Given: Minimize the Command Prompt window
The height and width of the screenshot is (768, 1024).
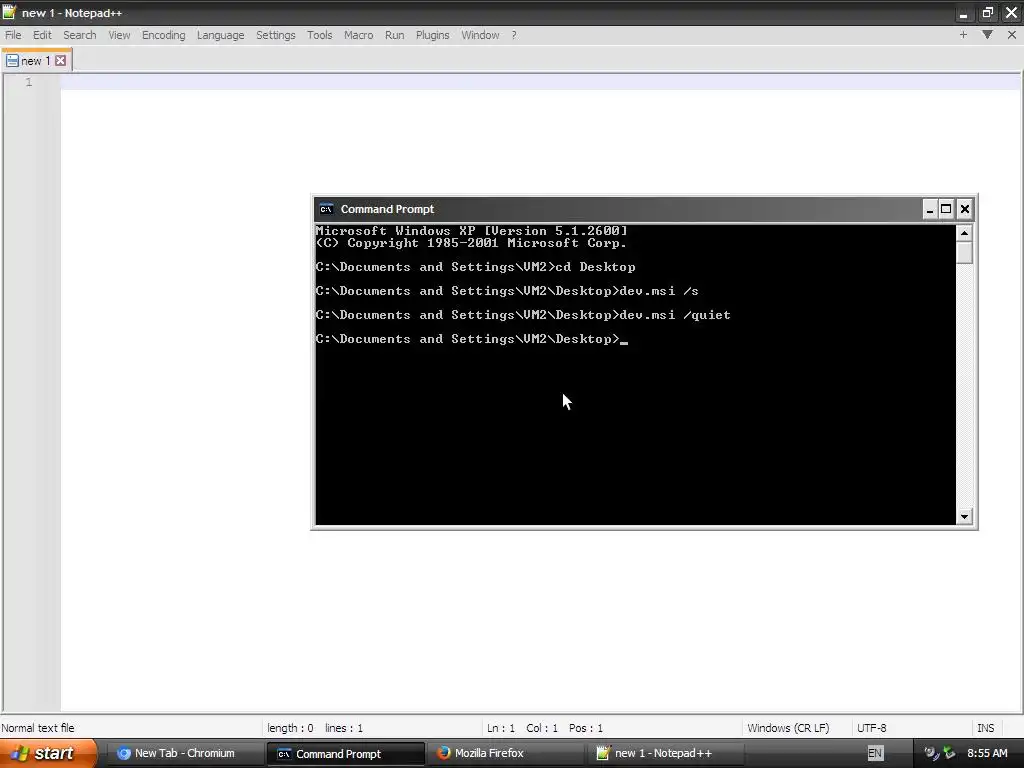Looking at the screenshot, I should click(930, 209).
